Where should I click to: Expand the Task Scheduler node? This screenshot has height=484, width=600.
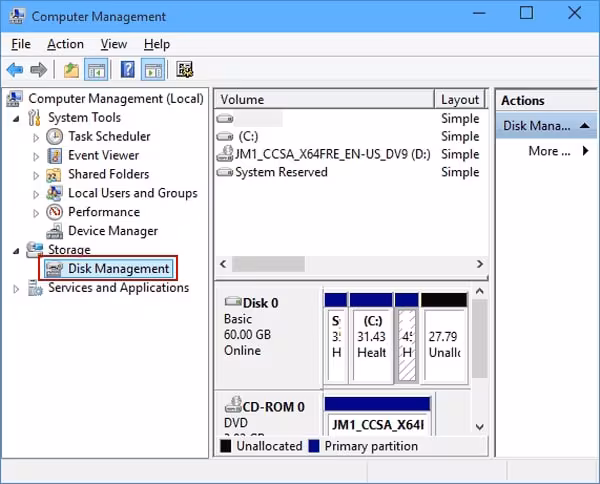(36, 137)
